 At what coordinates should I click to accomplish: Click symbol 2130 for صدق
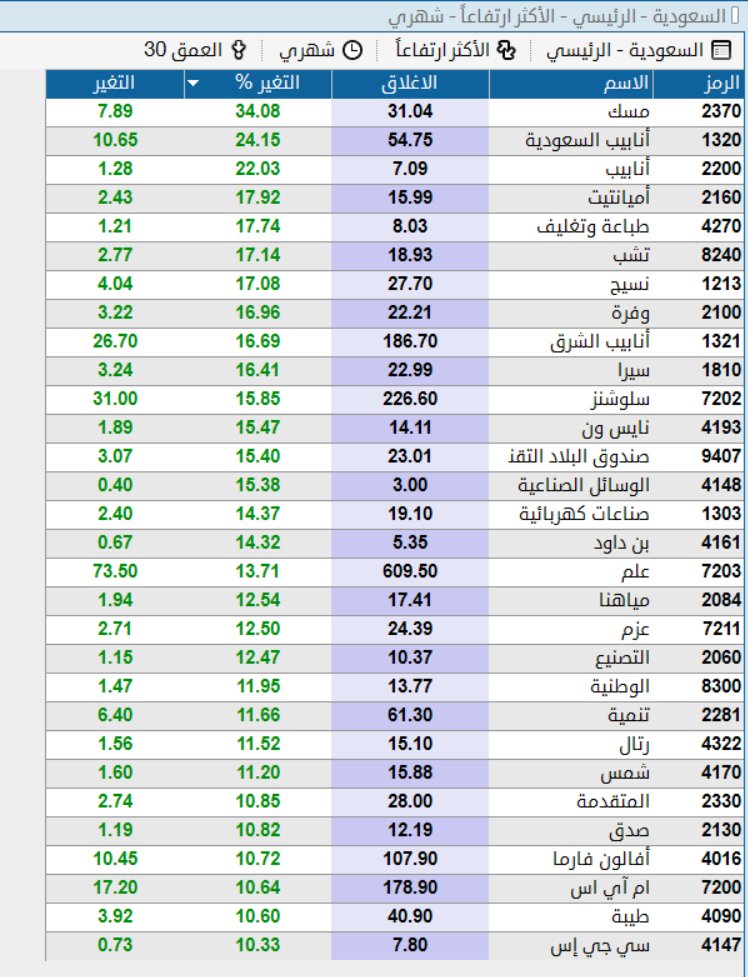pos(721,830)
